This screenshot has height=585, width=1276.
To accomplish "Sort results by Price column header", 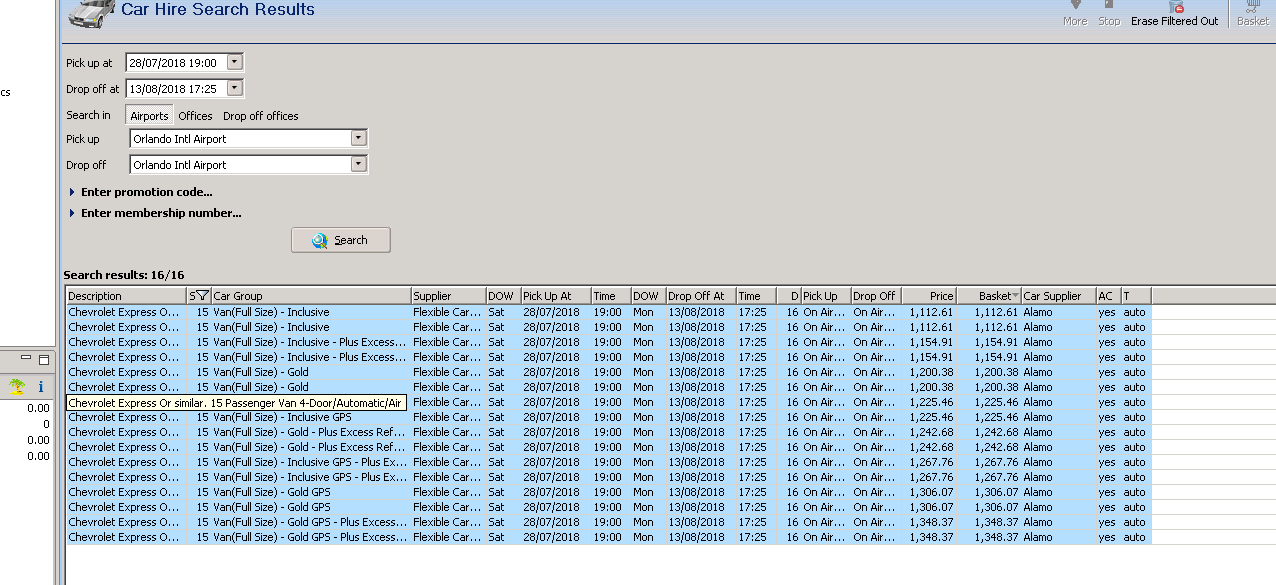I will (928, 296).
